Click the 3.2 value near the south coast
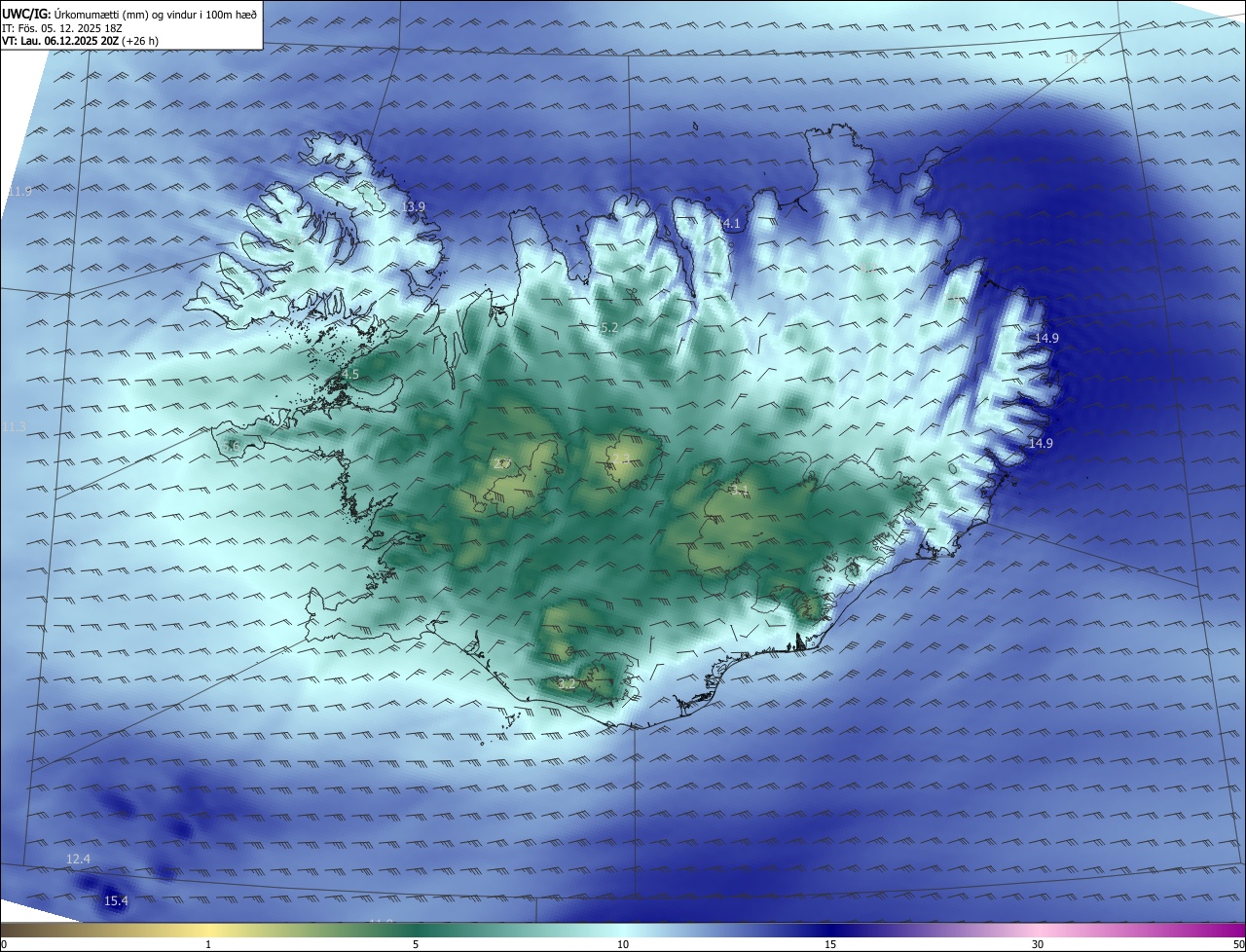The image size is (1246, 952). 567,684
